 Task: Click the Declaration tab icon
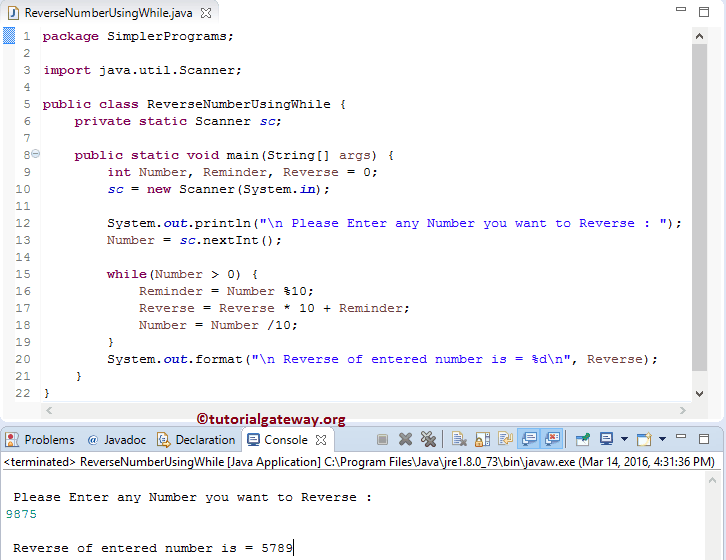pyautogui.click(x=163, y=440)
